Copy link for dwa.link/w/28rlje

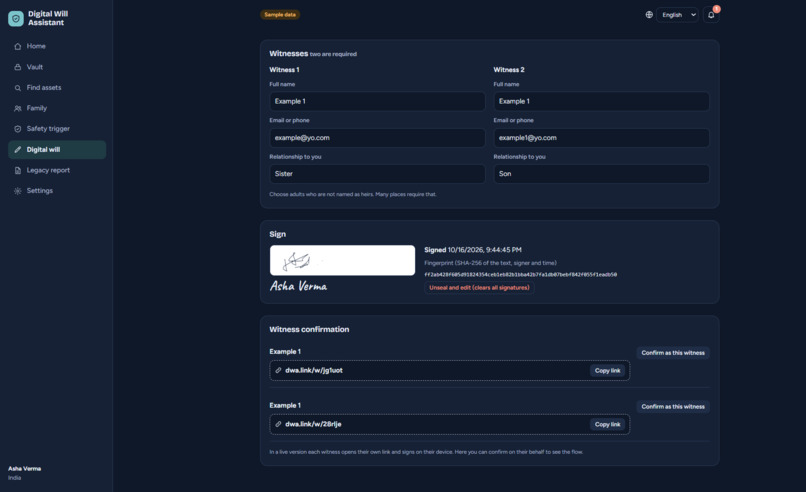tap(608, 425)
